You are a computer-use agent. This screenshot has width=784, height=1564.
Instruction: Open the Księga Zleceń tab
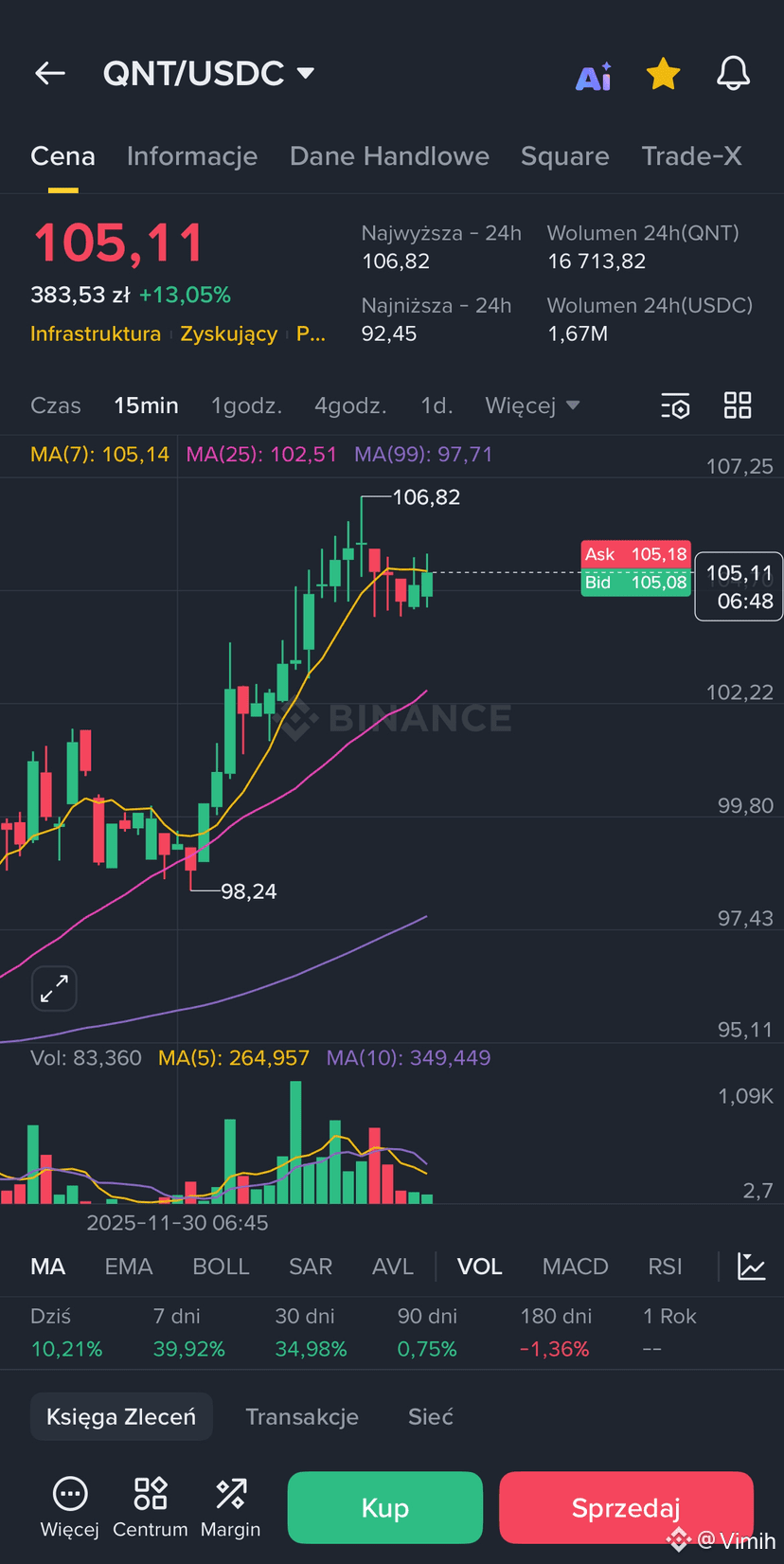pyautogui.click(x=121, y=1416)
